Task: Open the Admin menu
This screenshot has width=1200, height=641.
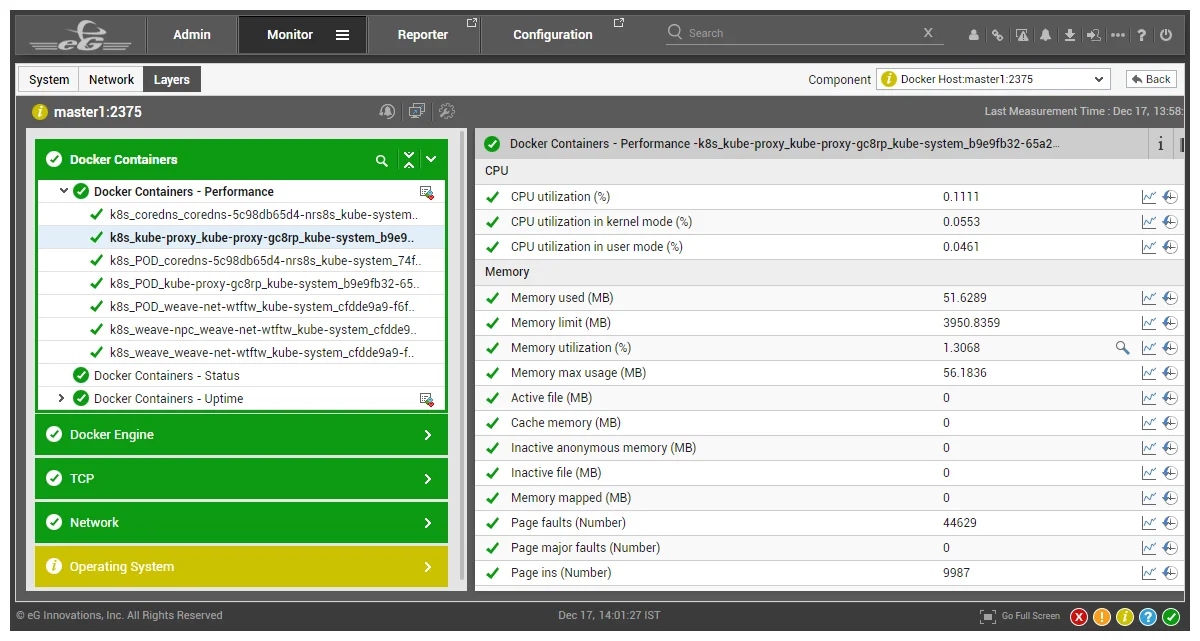Action: pos(192,35)
